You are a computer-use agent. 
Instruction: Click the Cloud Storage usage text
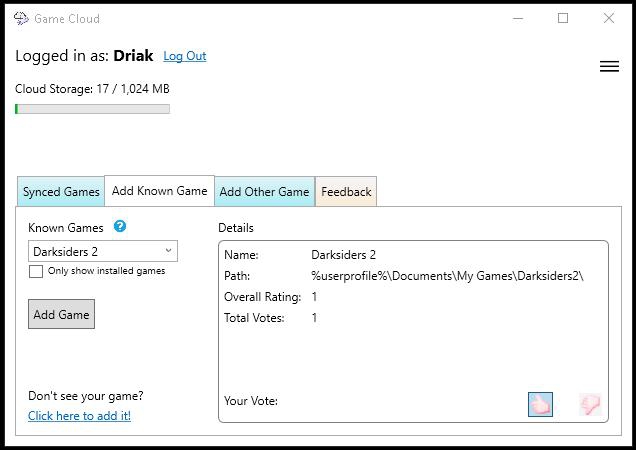[92, 89]
